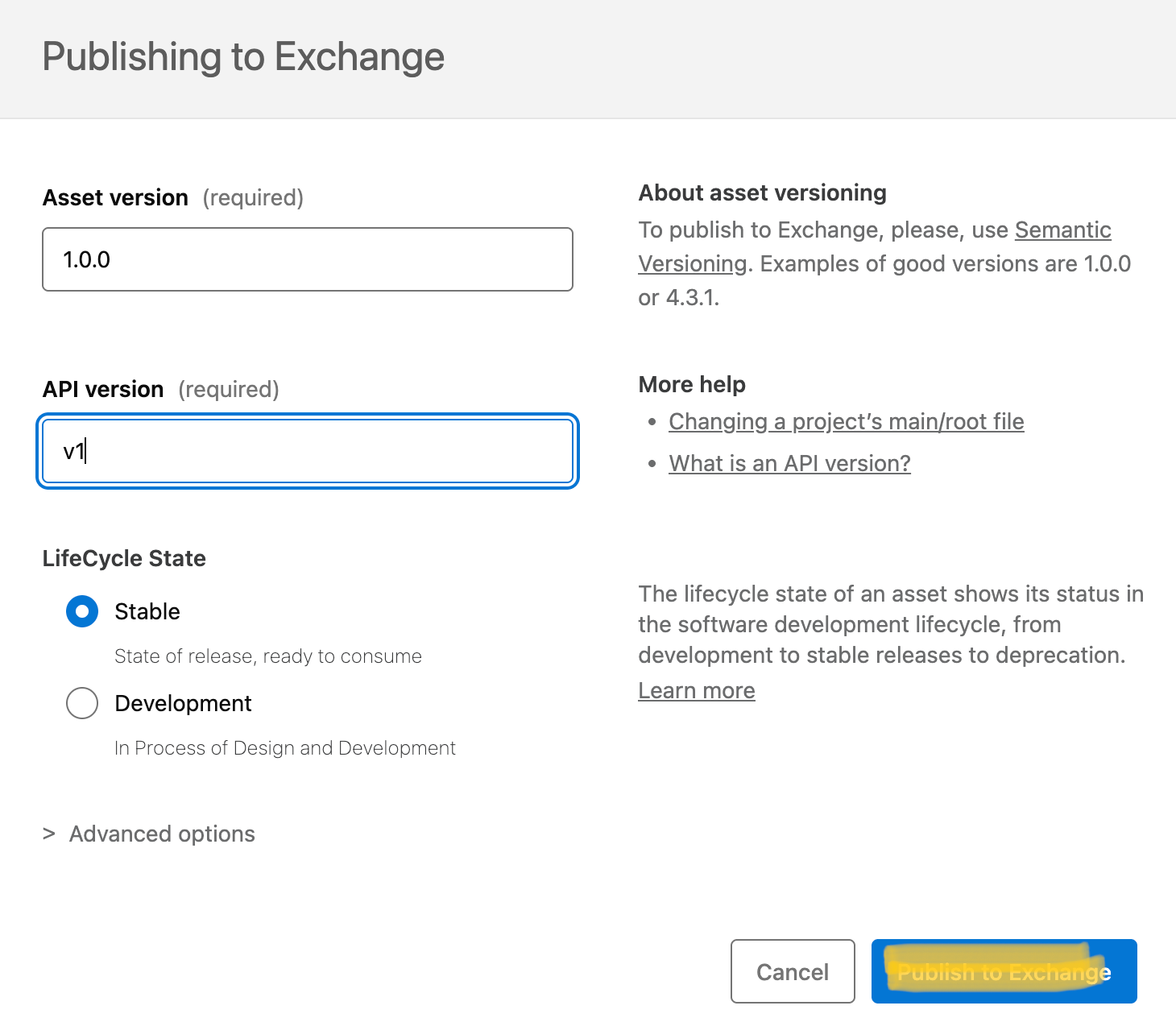
Task: Click the Learn more link about lifecycle states
Action: (x=696, y=690)
